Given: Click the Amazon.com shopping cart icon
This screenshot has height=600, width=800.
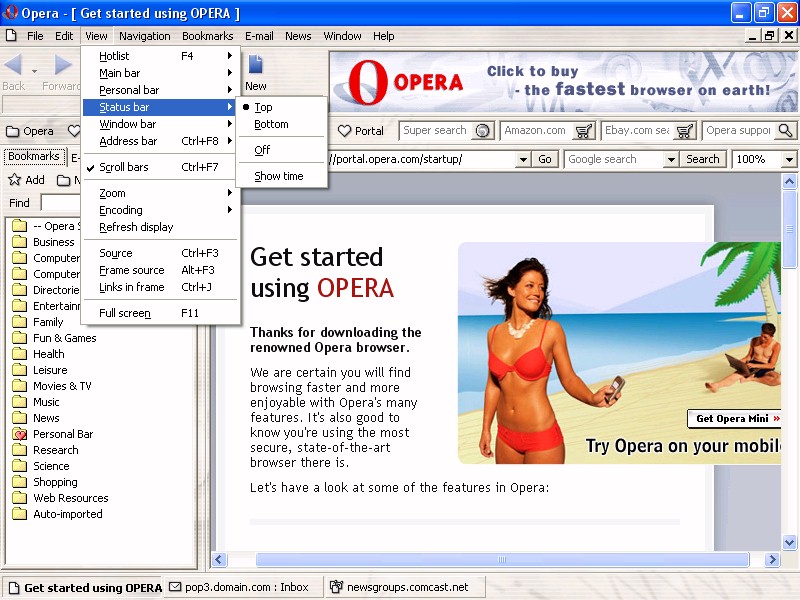Looking at the screenshot, I should [x=583, y=131].
